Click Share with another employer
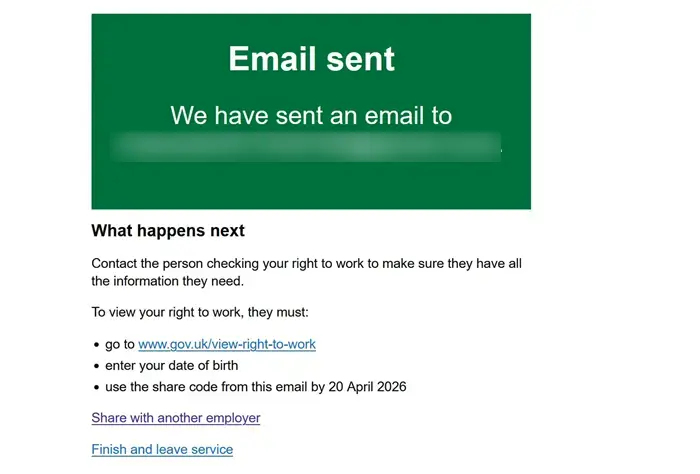 (176, 418)
